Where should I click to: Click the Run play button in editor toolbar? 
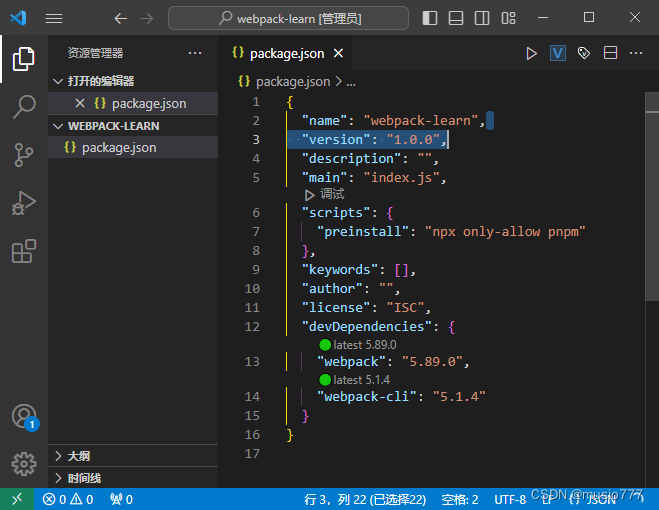pos(532,53)
